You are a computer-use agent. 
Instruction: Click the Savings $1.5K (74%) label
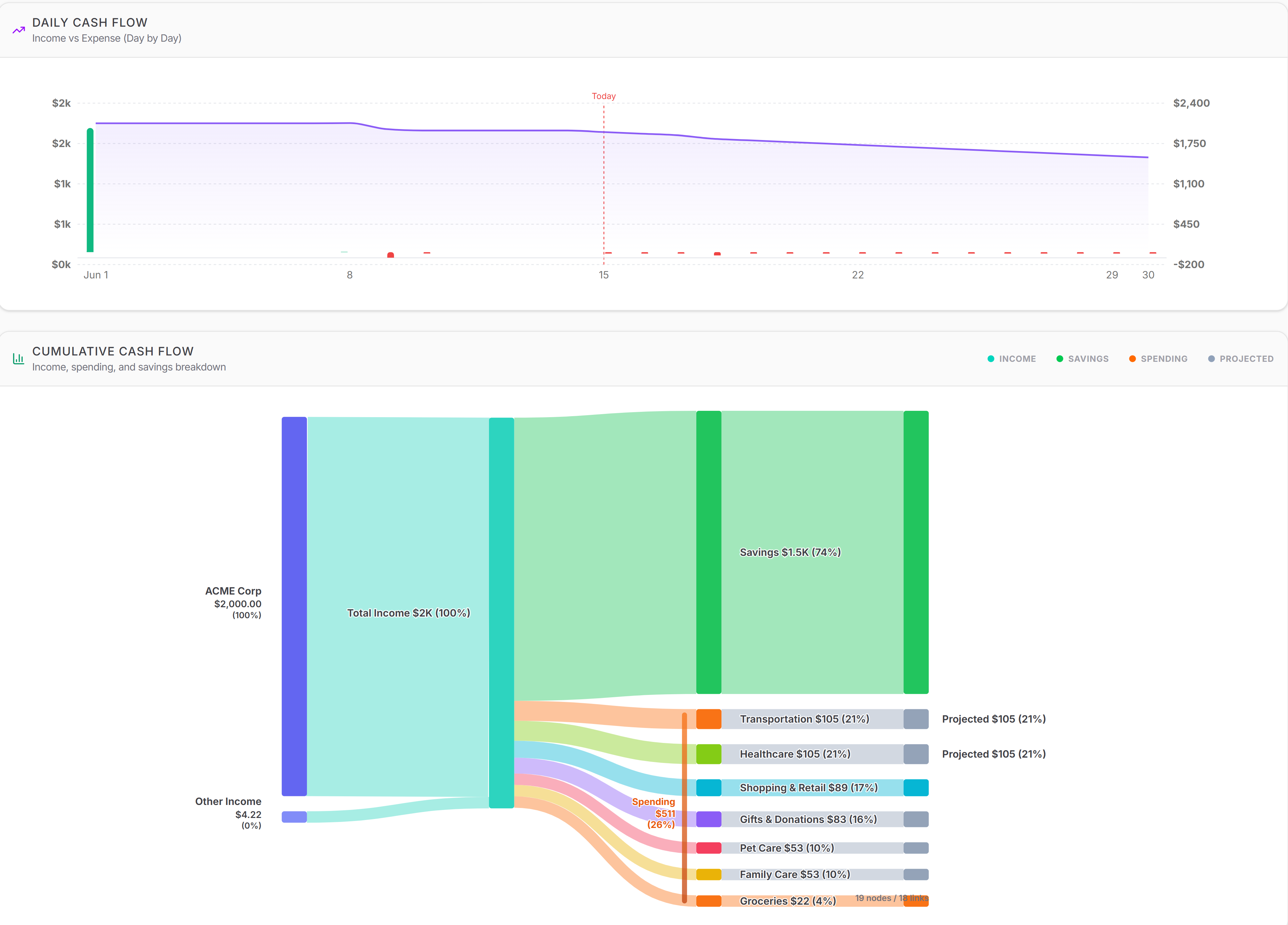pos(790,552)
